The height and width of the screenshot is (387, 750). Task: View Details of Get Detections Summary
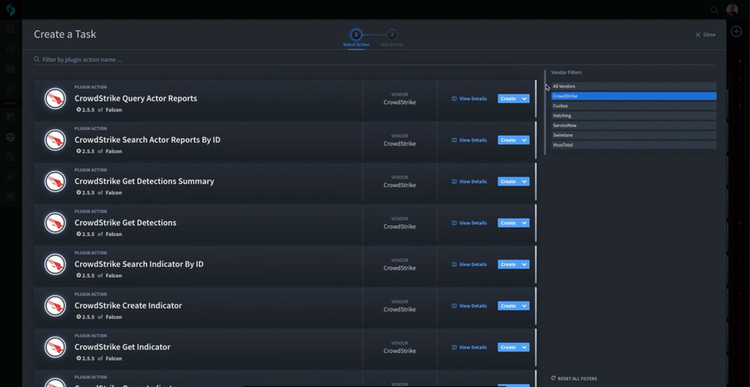pyautogui.click(x=469, y=182)
